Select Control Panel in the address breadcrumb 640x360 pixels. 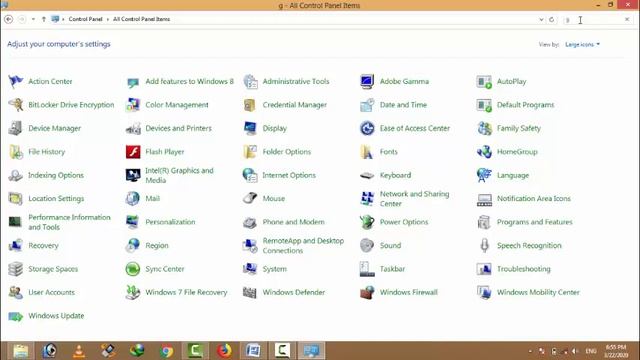tap(85, 19)
